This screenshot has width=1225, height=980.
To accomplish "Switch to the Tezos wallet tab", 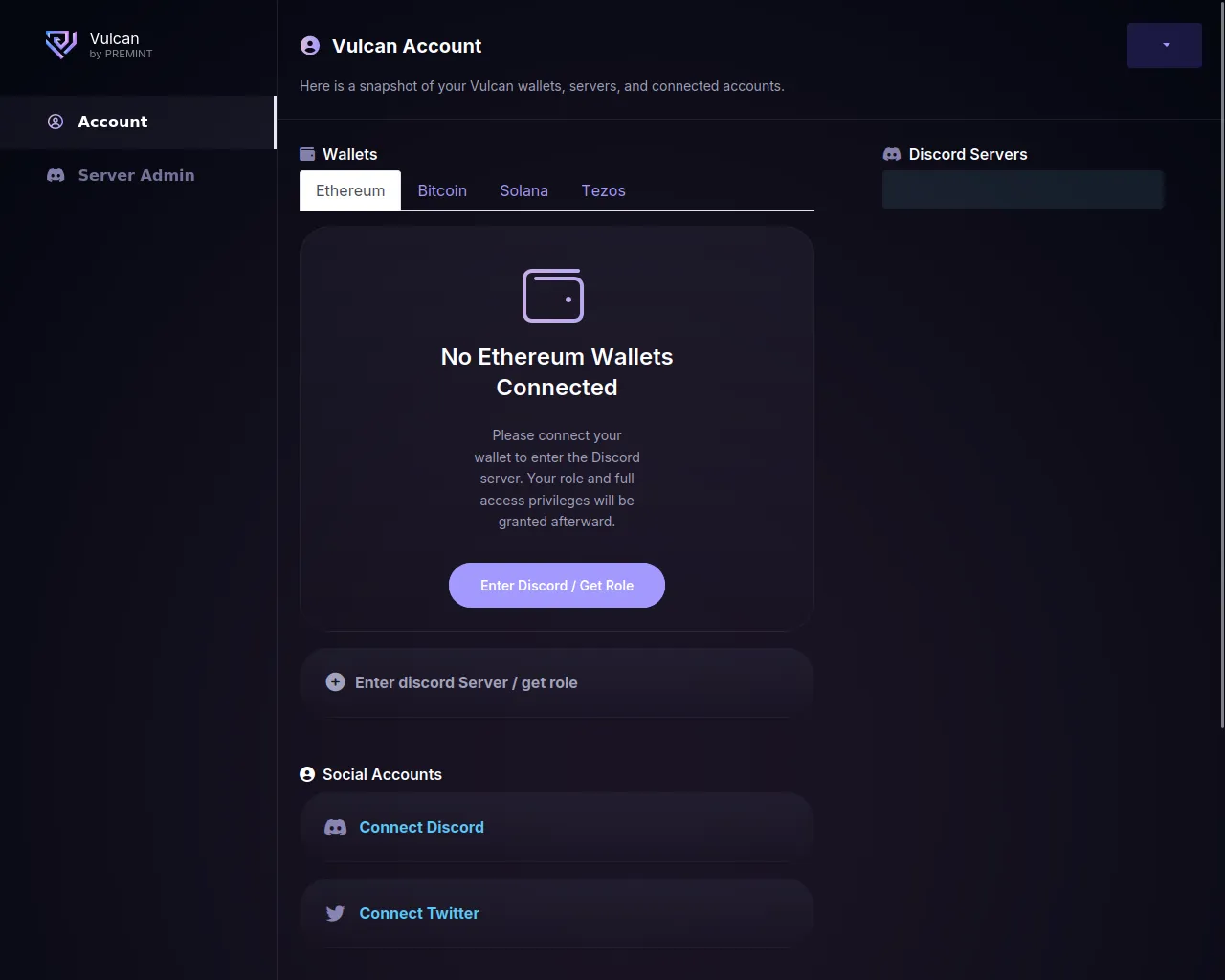I will [603, 190].
